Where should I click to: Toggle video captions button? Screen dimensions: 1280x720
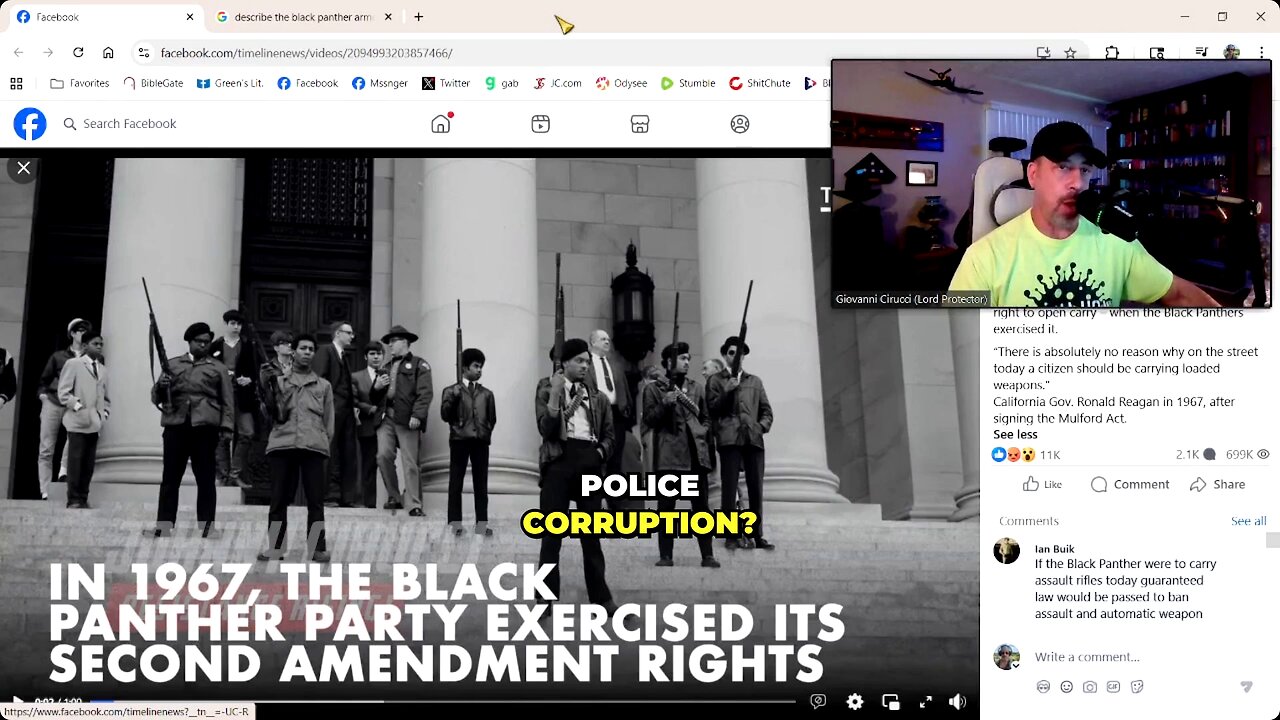pyautogui.click(x=818, y=702)
